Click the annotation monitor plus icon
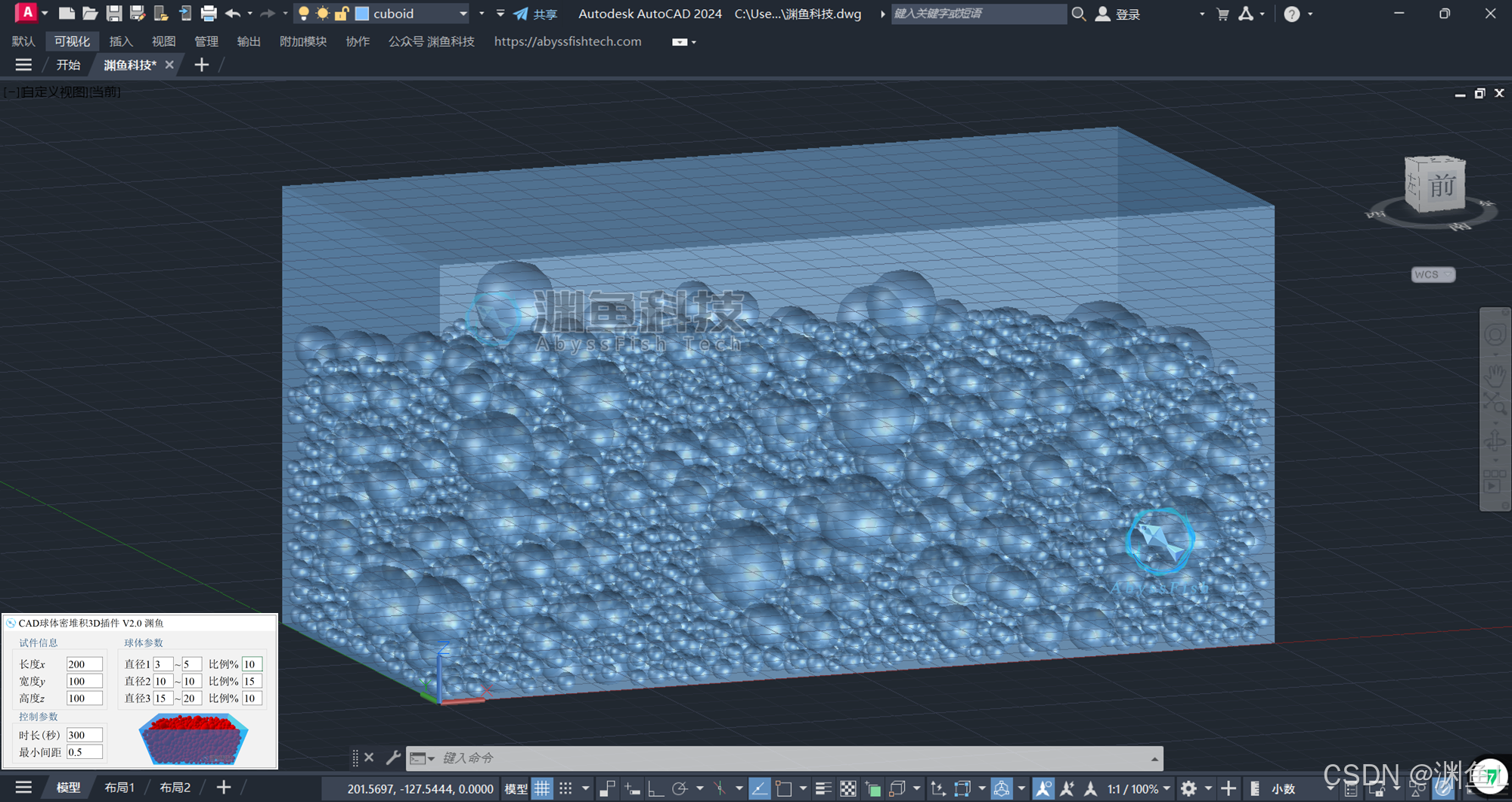Image resolution: width=1512 pixels, height=802 pixels. click(1228, 788)
